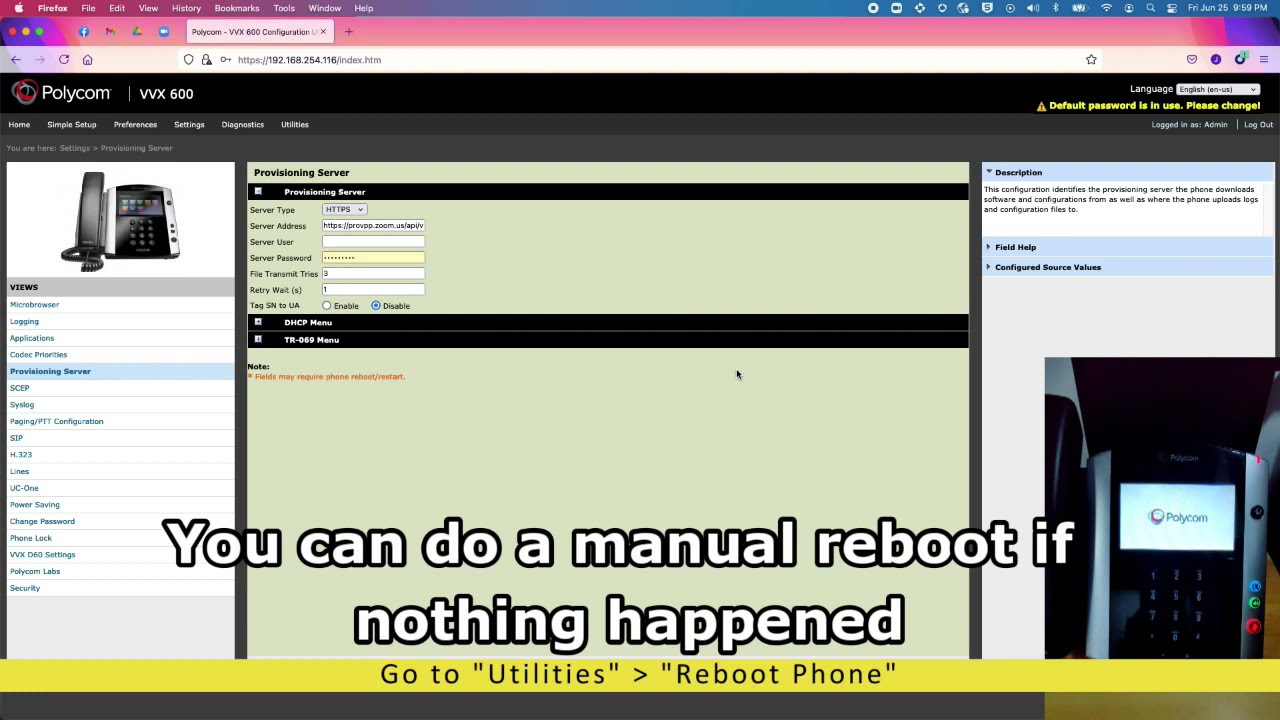Viewport: 1280px width, 720px height.
Task: Open the Firefox hamburger menu
Action: tap(1264, 60)
